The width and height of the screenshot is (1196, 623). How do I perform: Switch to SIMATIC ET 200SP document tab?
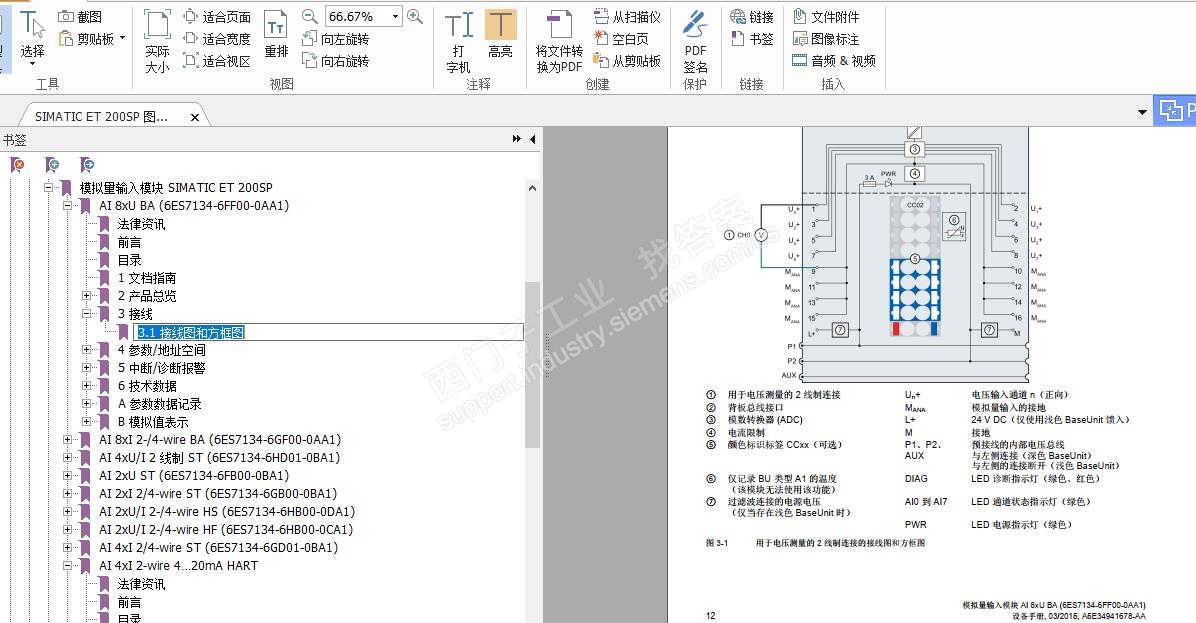tap(101, 117)
